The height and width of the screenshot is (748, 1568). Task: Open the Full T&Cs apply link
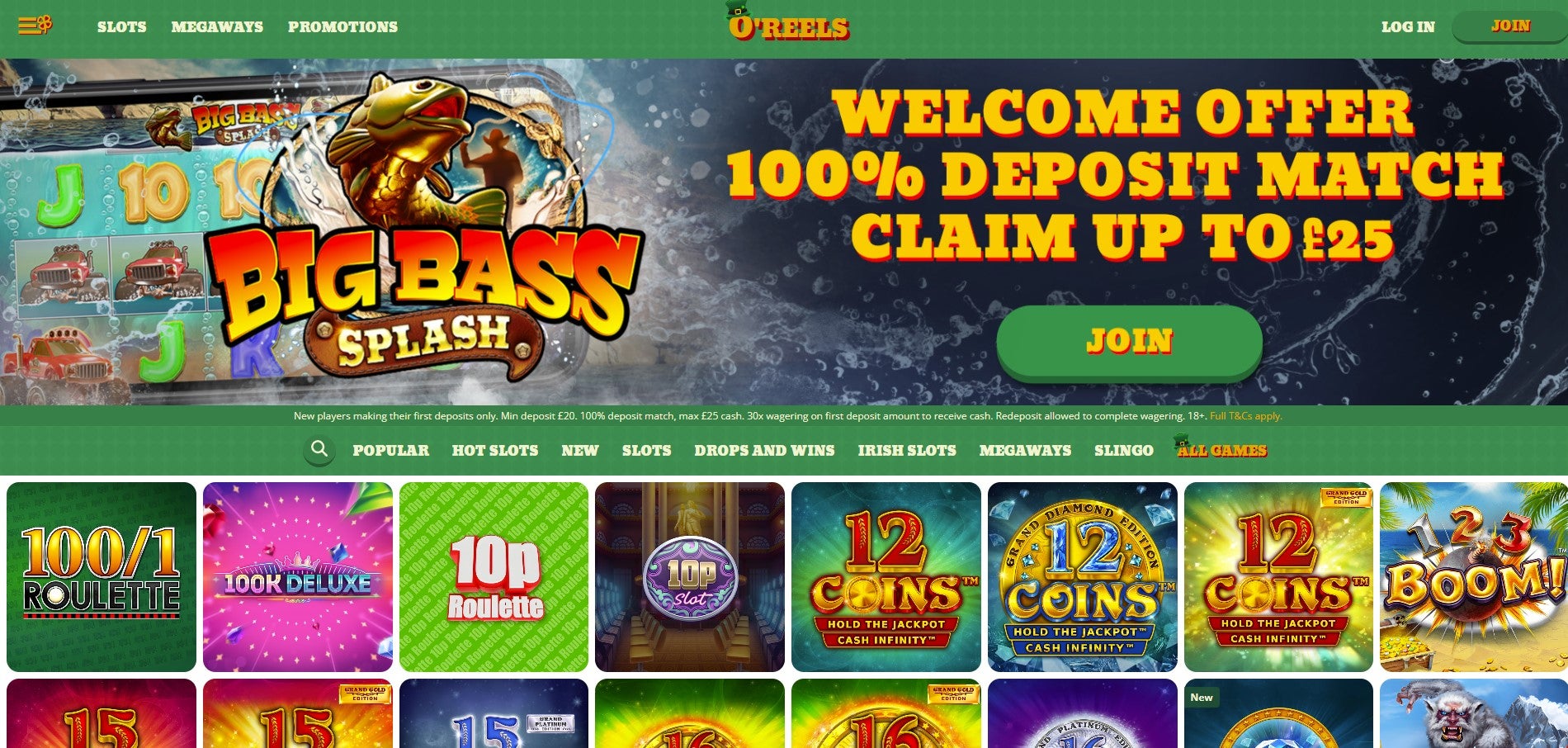(x=1245, y=416)
